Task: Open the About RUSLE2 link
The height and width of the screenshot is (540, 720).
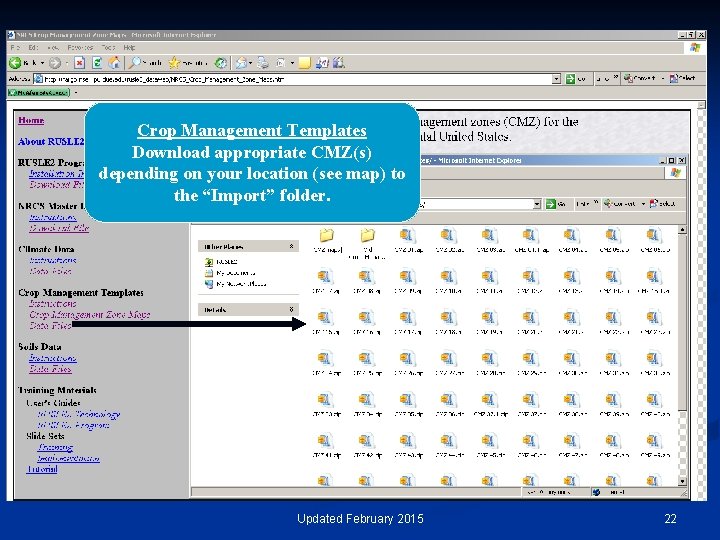Action: point(51,141)
